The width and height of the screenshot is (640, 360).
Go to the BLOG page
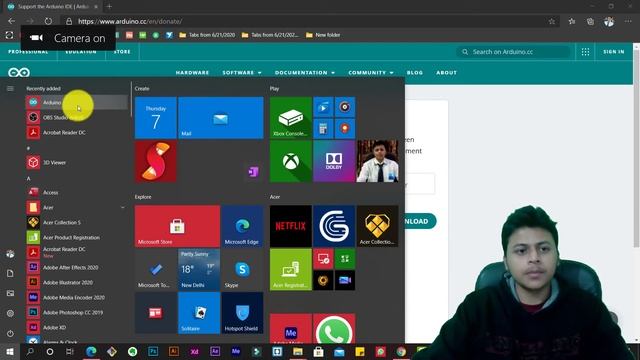click(415, 73)
